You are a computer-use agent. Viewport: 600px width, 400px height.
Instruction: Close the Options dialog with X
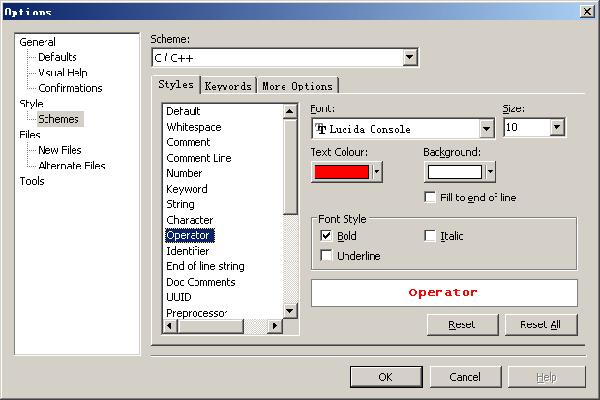tap(587, 11)
